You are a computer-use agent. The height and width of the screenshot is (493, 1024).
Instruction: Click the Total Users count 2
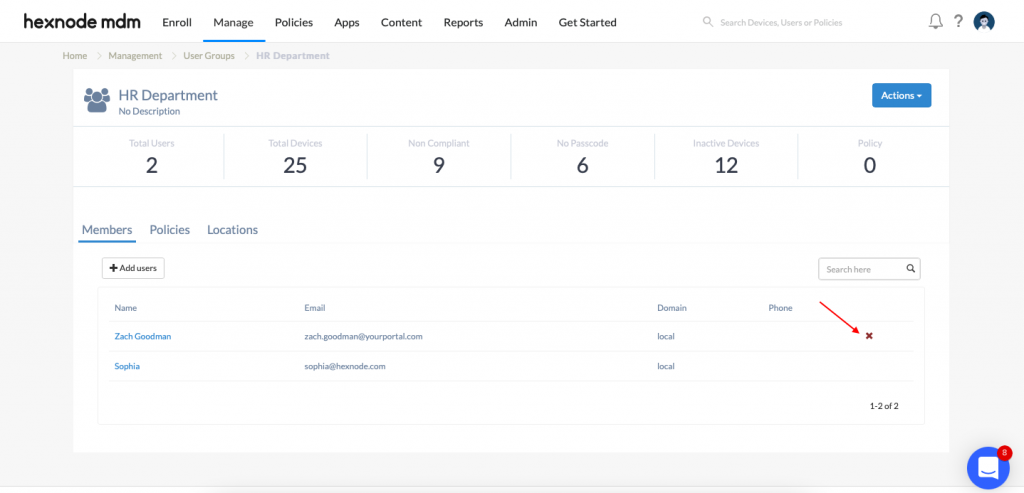click(x=152, y=165)
